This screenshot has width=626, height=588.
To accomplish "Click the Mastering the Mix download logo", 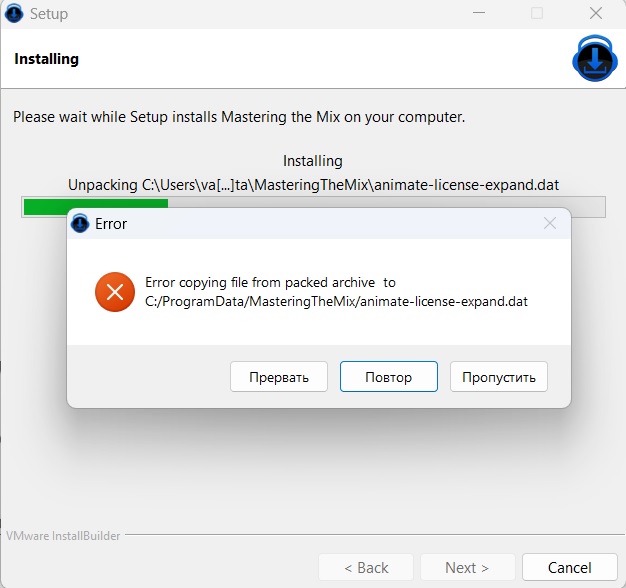I will tap(595, 59).
